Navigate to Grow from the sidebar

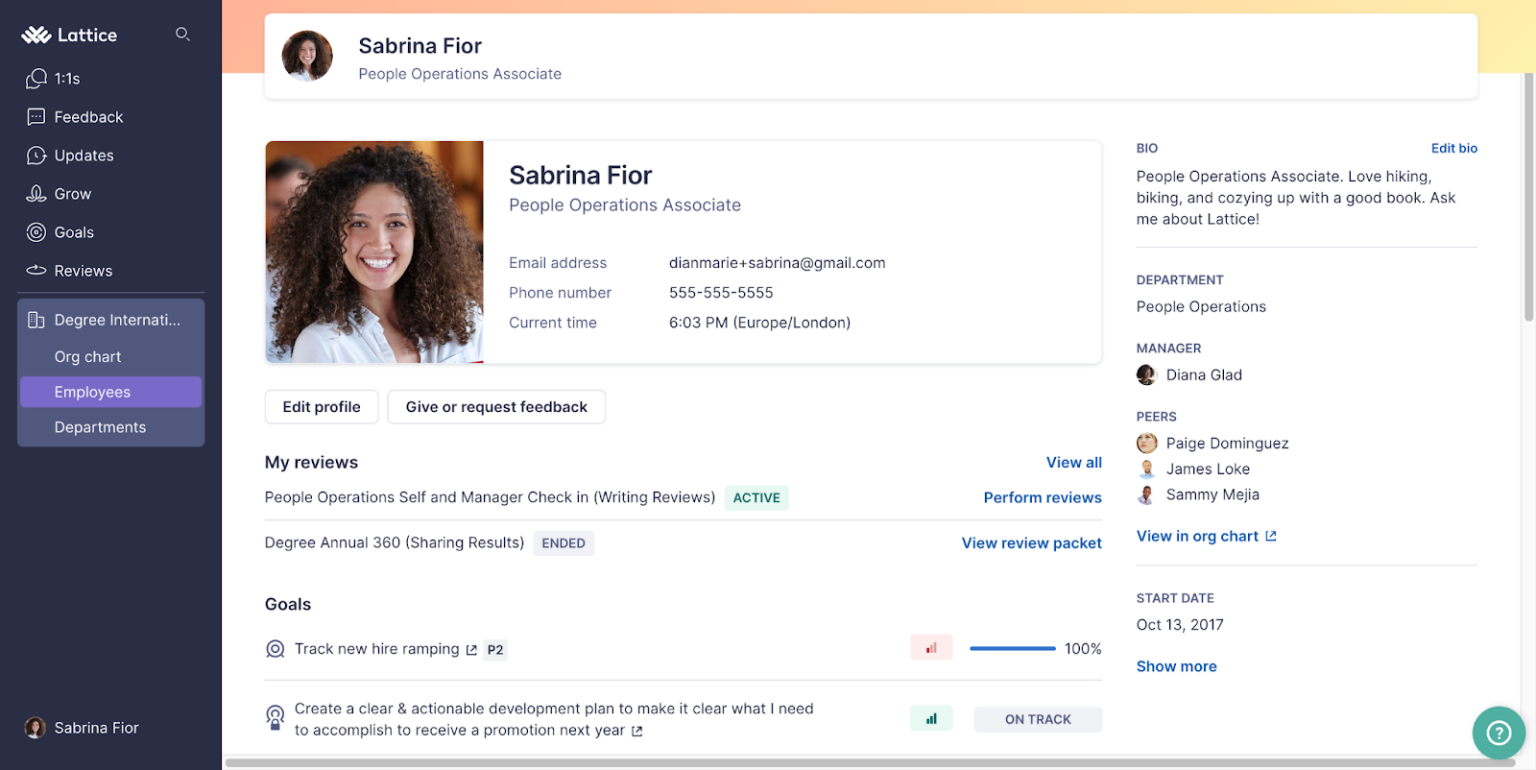tap(37, 193)
